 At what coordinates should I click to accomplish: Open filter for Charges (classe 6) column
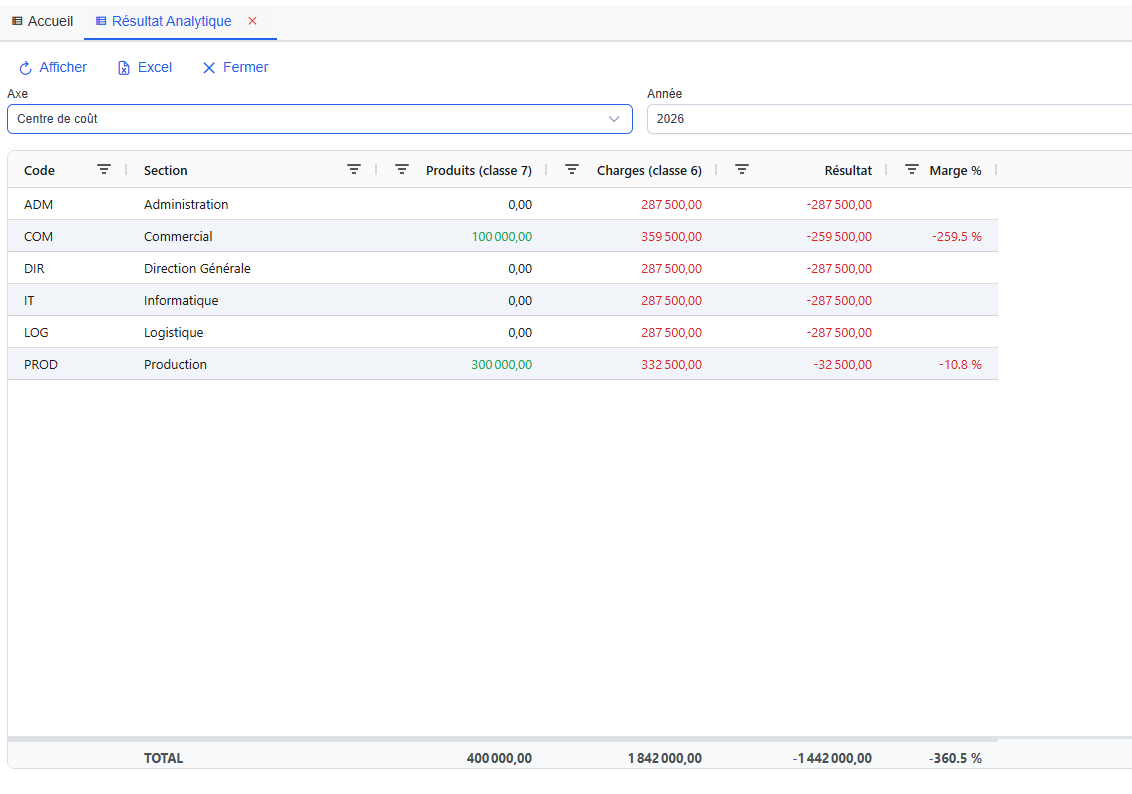click(572, 170)
